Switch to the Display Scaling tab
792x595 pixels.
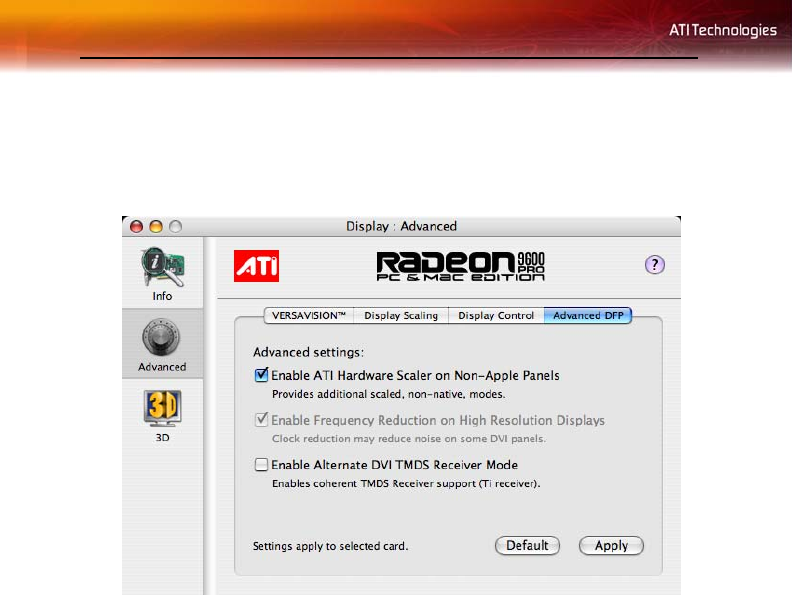pos(401,316)
